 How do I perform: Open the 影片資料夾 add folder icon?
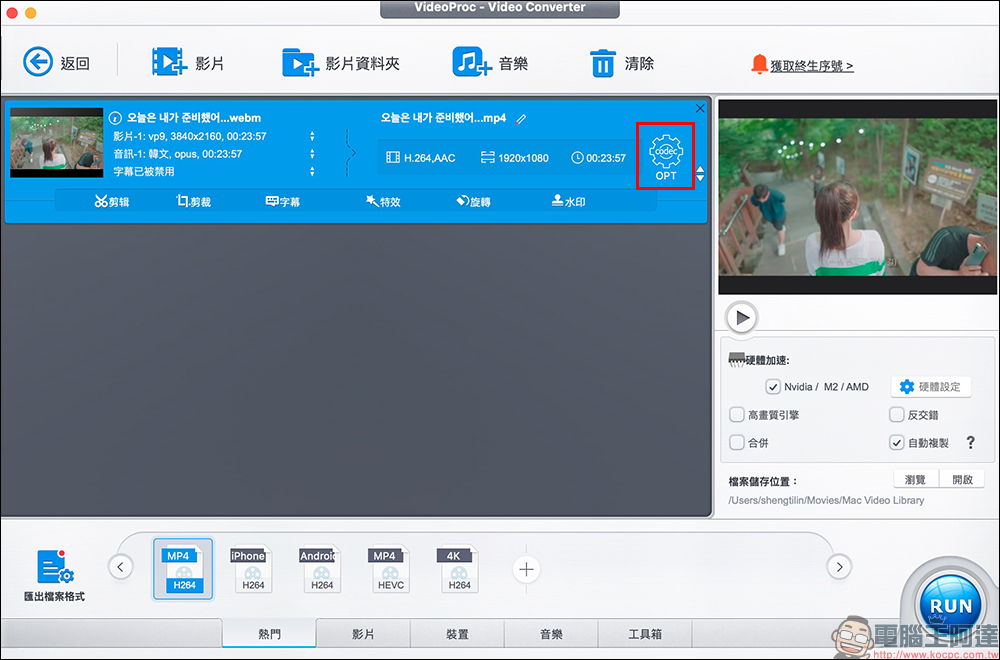point(299,62)
